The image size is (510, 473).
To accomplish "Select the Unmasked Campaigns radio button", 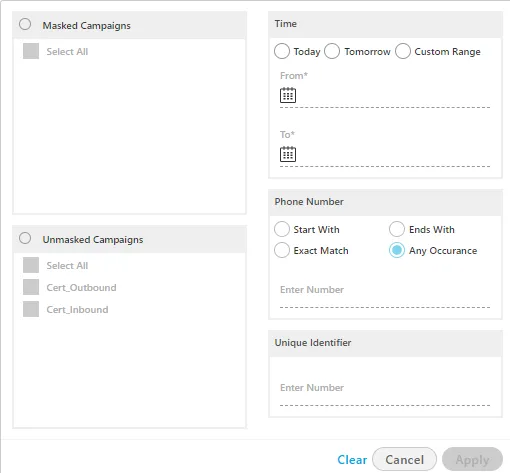I will point(25,238).
